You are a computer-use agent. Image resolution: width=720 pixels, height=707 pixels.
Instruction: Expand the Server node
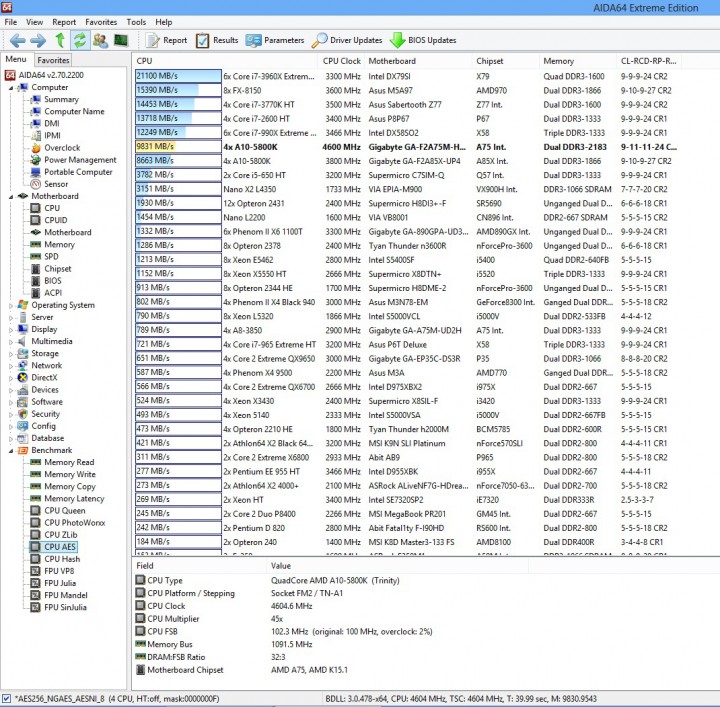(x=11, y=317)
